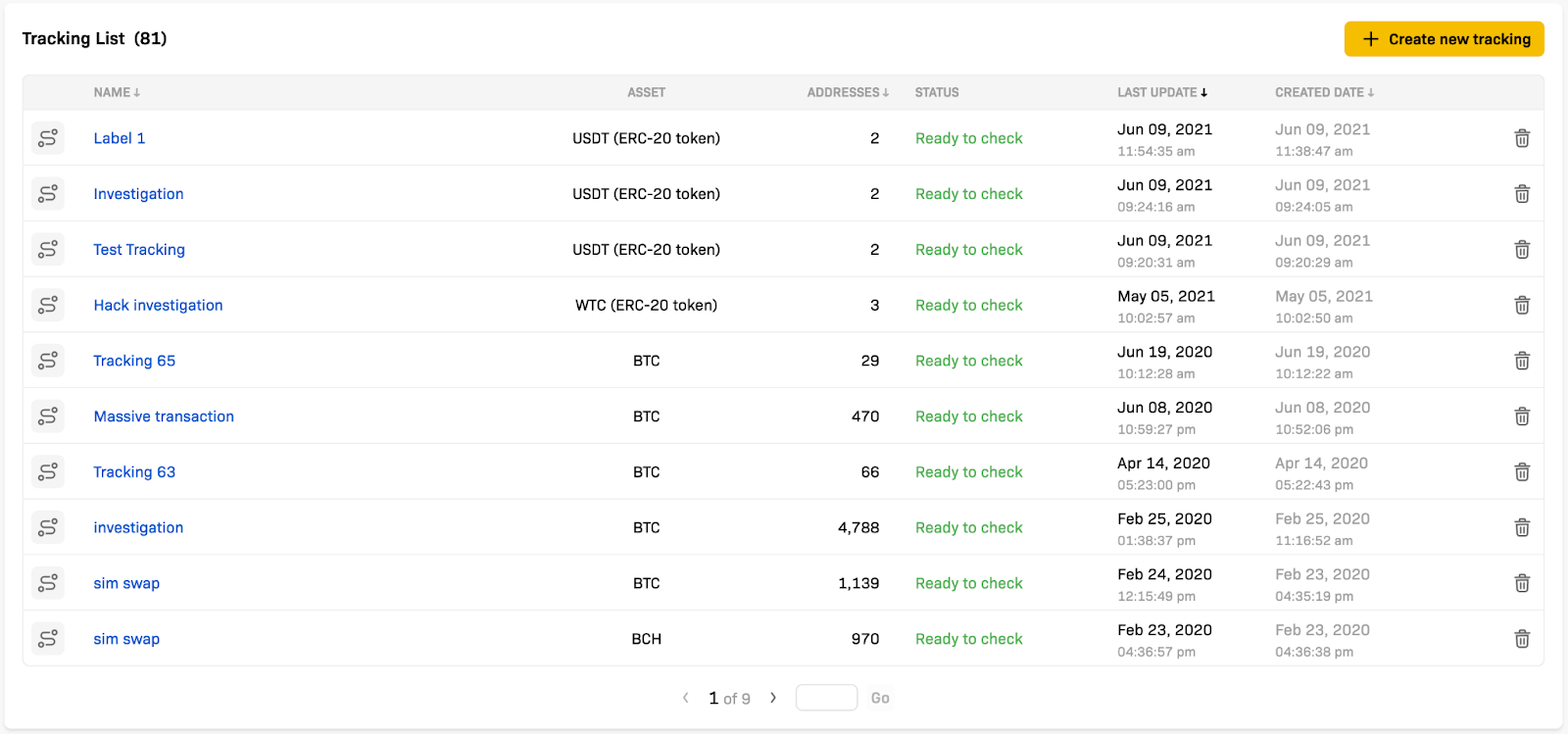Viewport: 1568px width, 734px height.
Task: Click trash icon for Hack investigation
Action: coord(1522,306)
